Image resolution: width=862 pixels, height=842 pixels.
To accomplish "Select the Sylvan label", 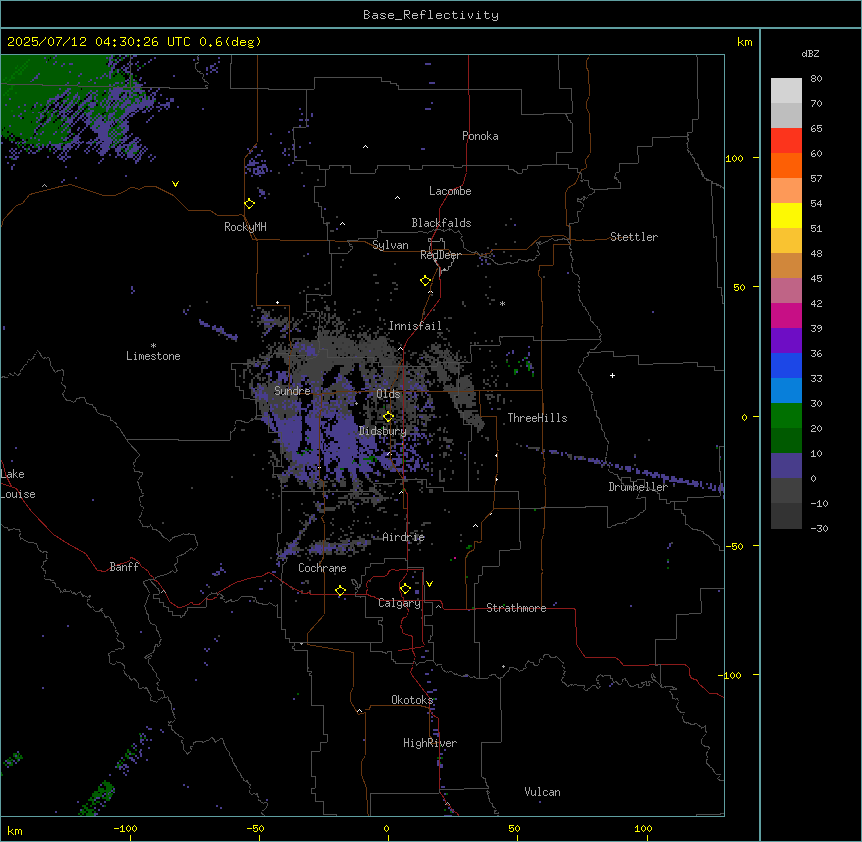I will click(x=390, y=245).
